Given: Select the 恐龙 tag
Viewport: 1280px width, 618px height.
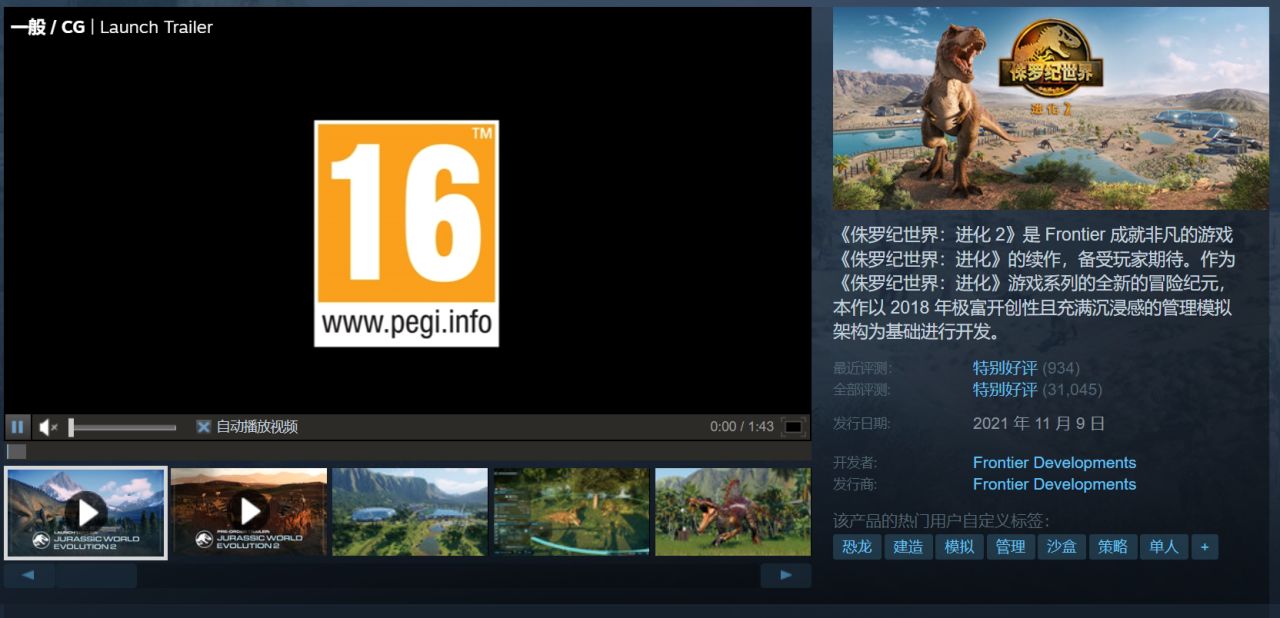Looking at the screenshot, I should 857,546.
